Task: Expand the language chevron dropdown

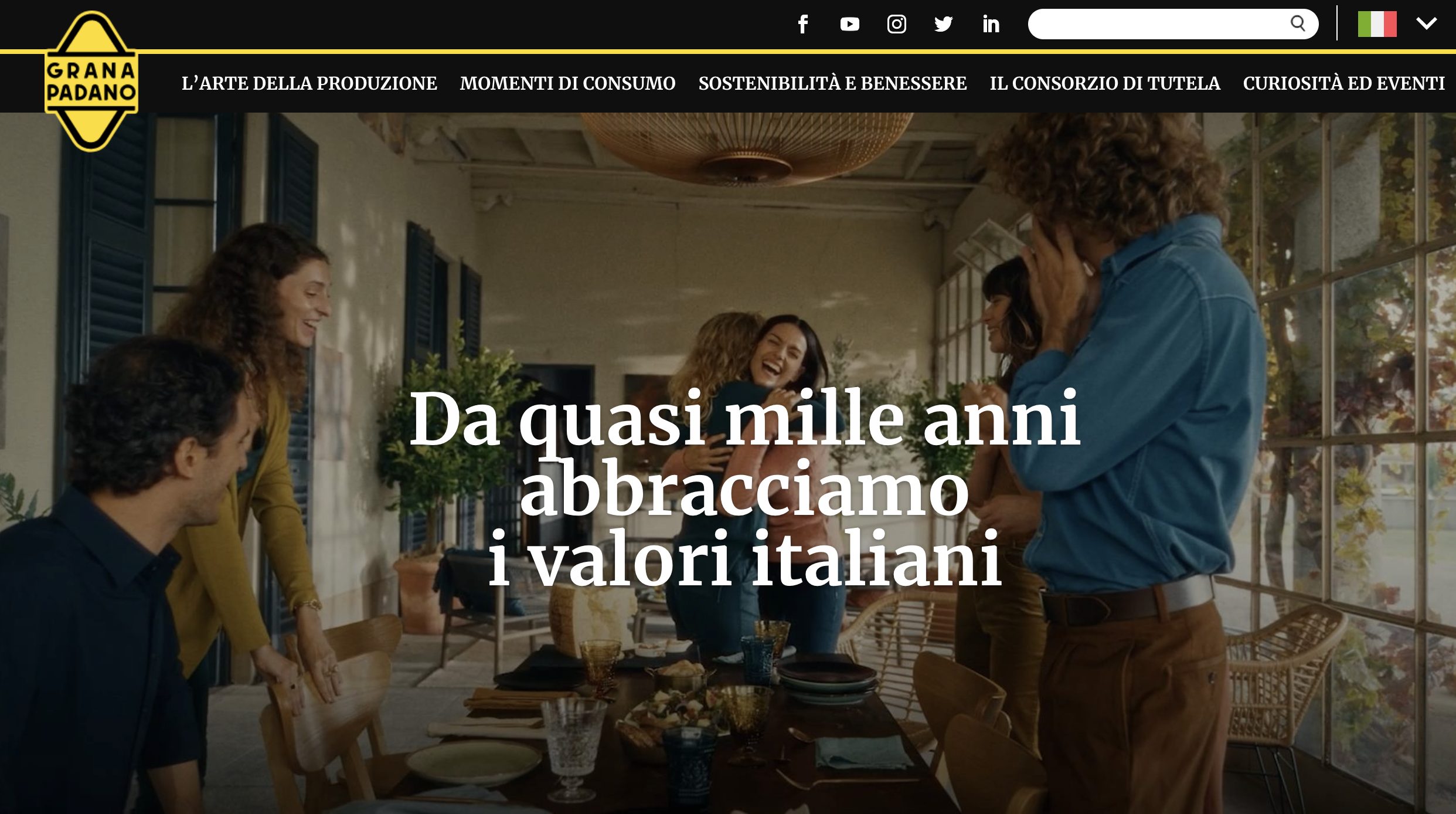Action: click(x=1426, y=23)
